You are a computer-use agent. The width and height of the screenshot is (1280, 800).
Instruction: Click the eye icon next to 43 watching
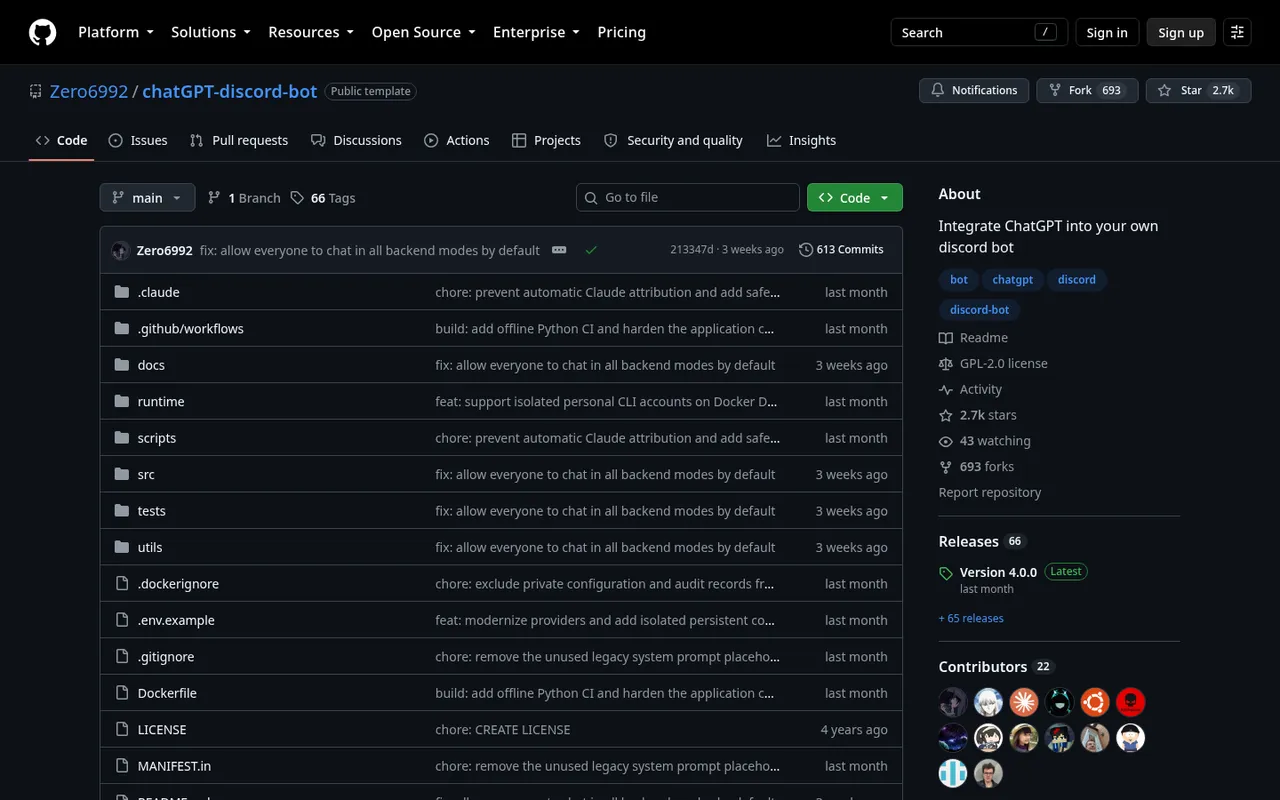(946, 441)
